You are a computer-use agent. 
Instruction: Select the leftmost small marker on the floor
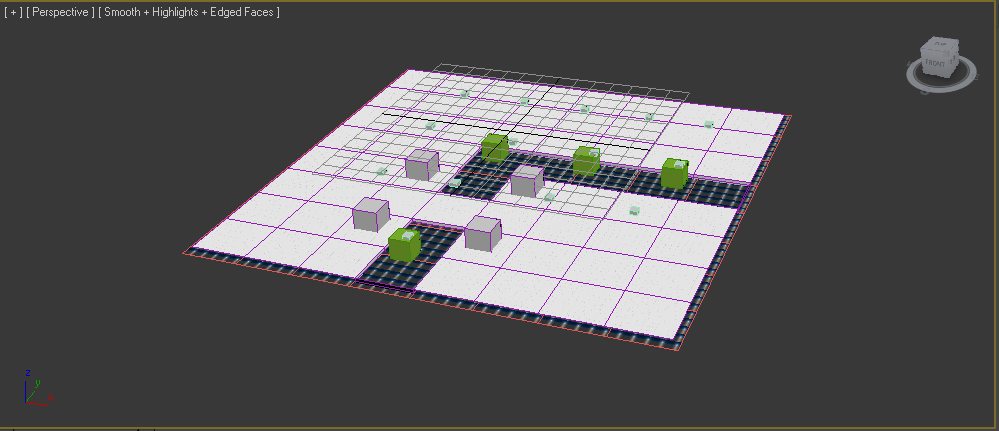coord(381,171)
